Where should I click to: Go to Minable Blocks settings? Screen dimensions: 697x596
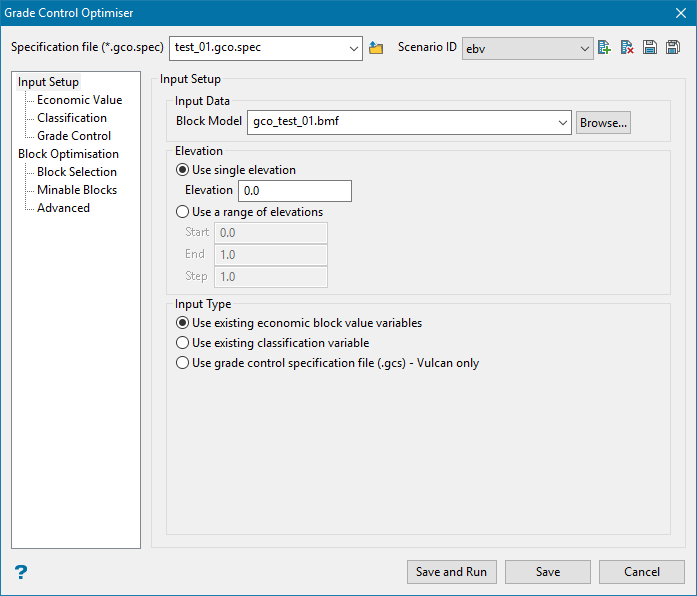pyautogui.click(x=77, y=190)
